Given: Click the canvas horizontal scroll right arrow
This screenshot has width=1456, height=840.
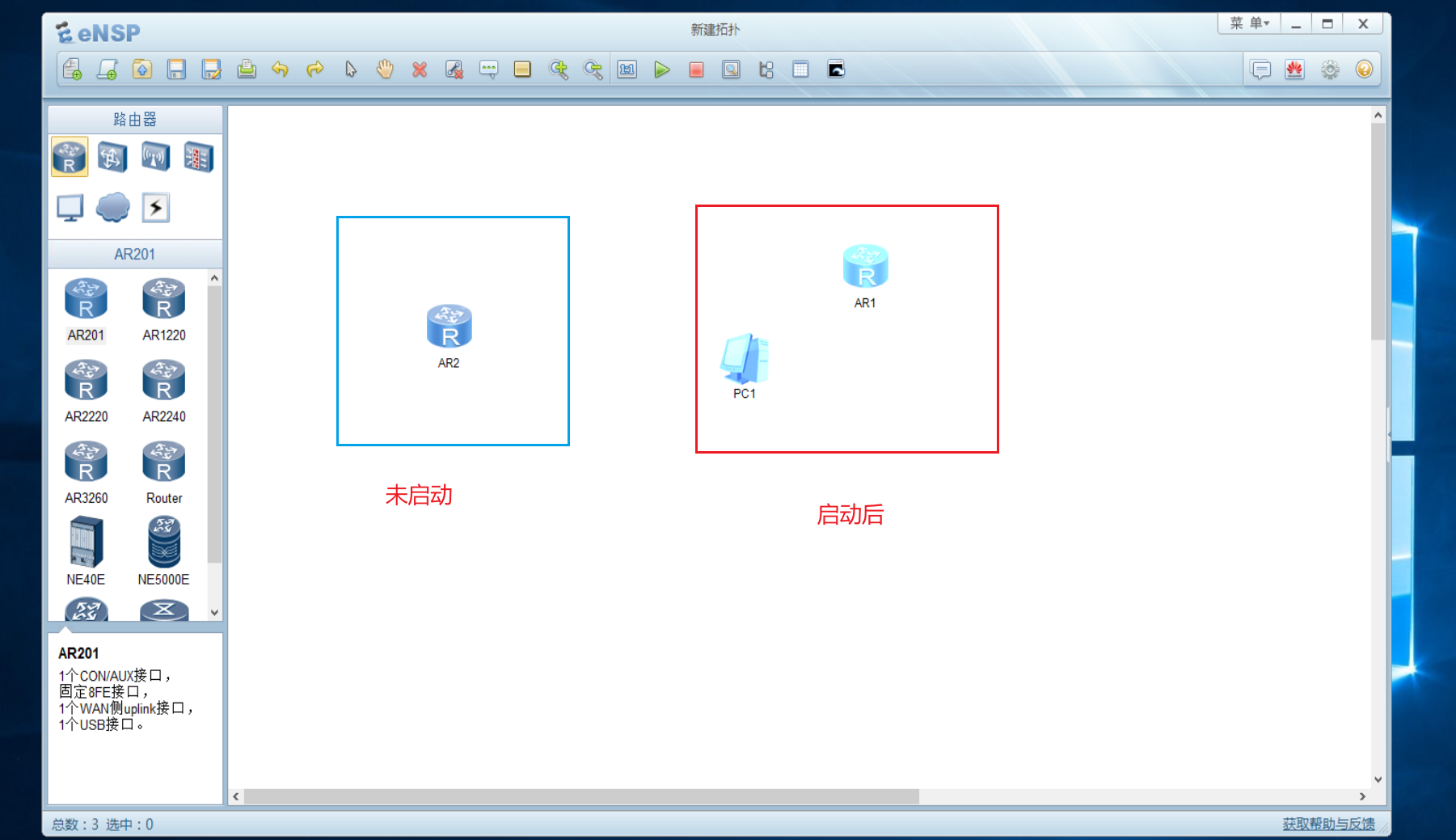Looking at the screenshot, I should point(1363,796).
